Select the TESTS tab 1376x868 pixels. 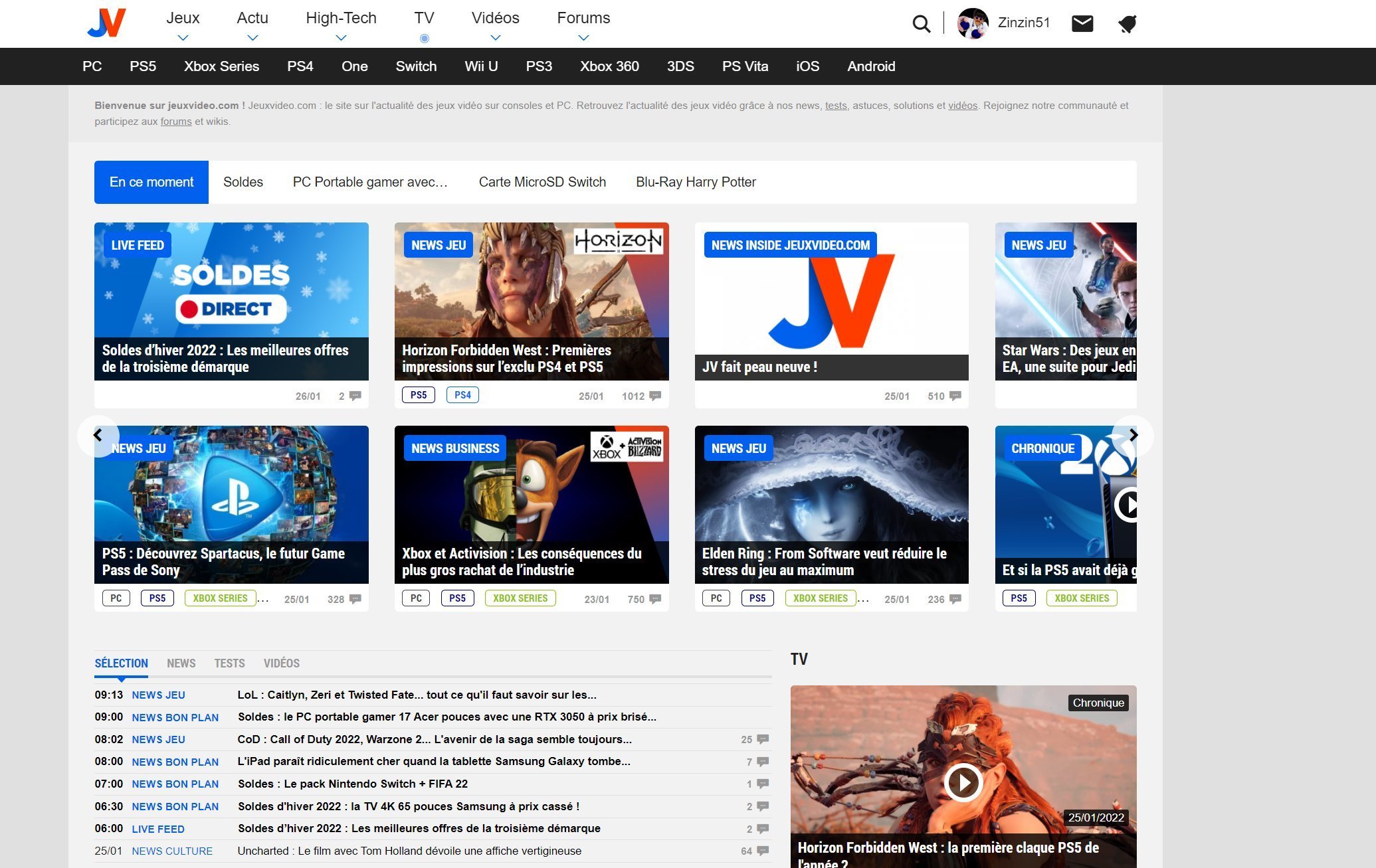point(229,663)
